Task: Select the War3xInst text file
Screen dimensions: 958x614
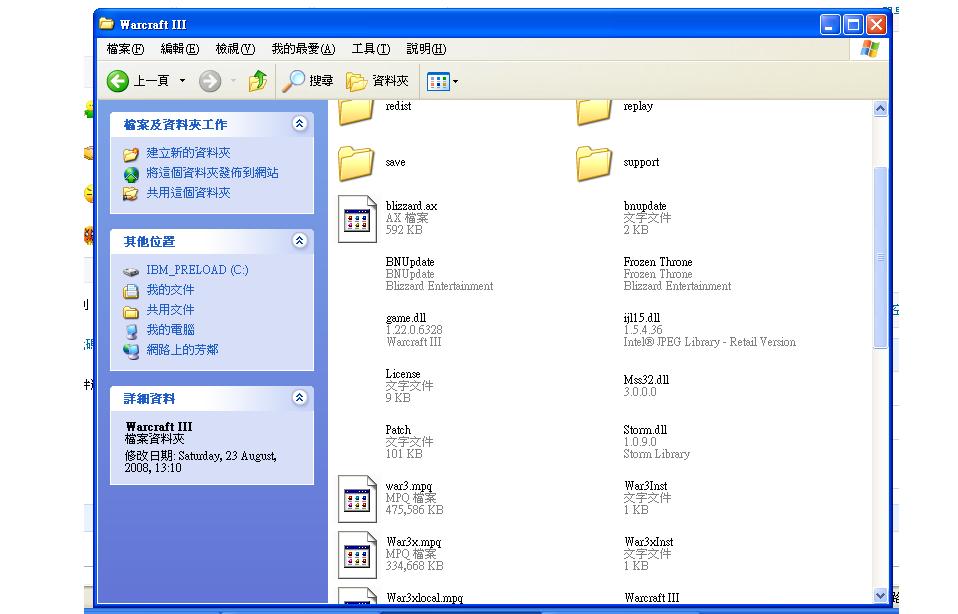Action: (x=648, y=554)
